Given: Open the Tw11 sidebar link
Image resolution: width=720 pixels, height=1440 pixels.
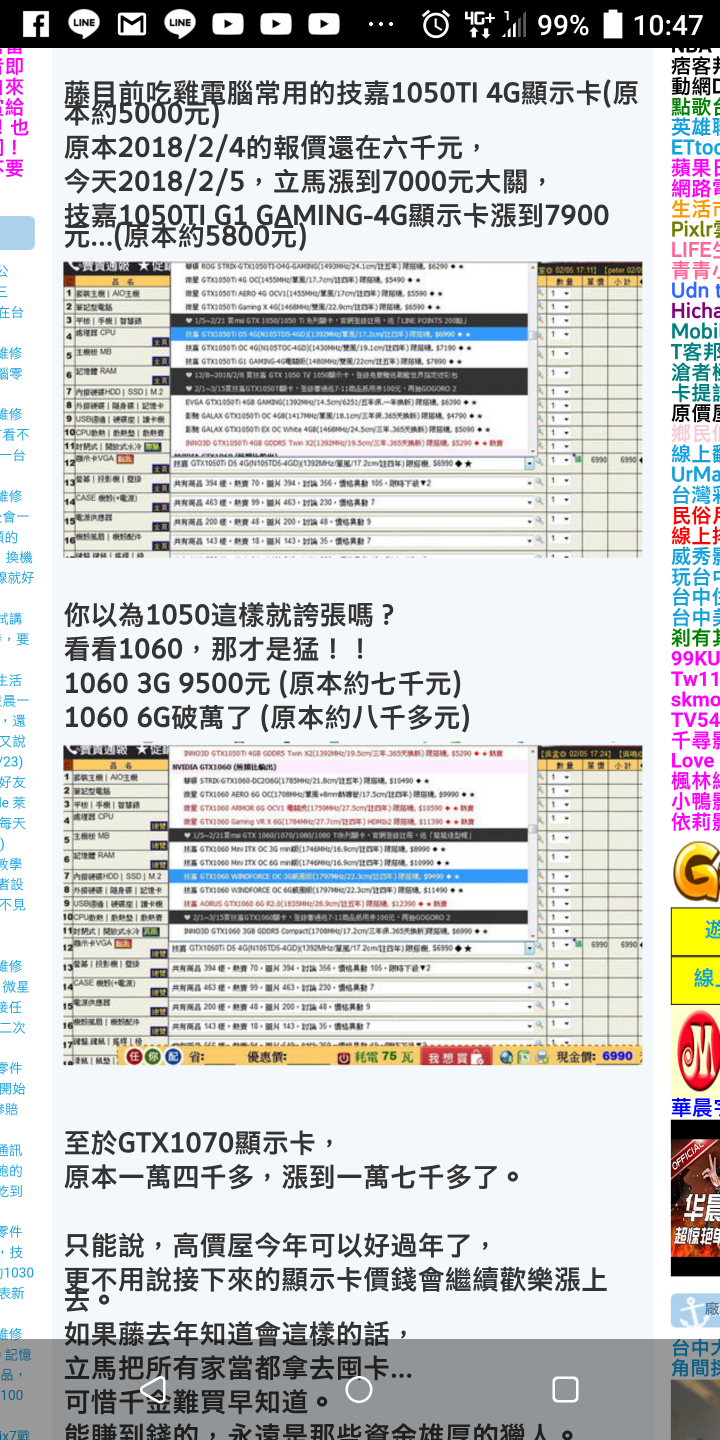Looking at the screenshot, I should coord(695,679).
